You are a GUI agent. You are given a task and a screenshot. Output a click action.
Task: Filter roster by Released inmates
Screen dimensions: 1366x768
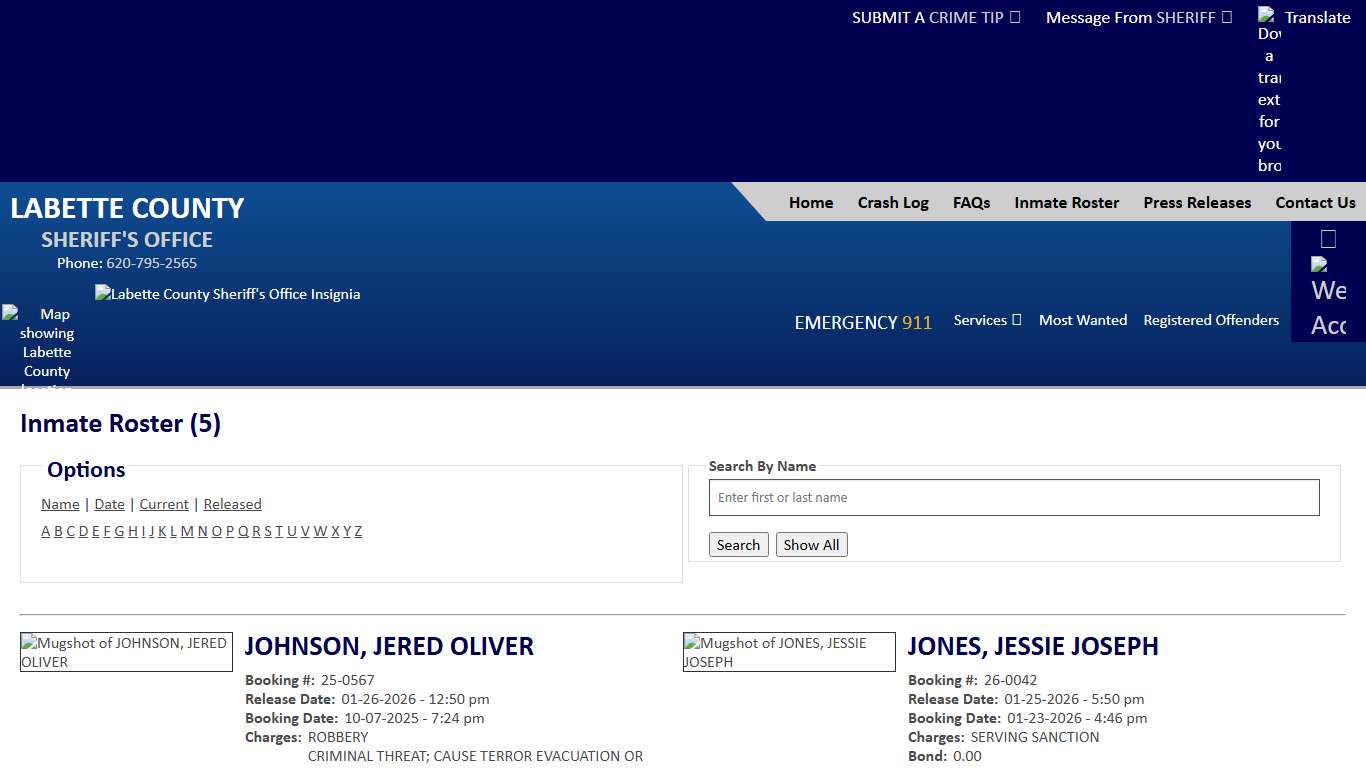coord(232,504)
